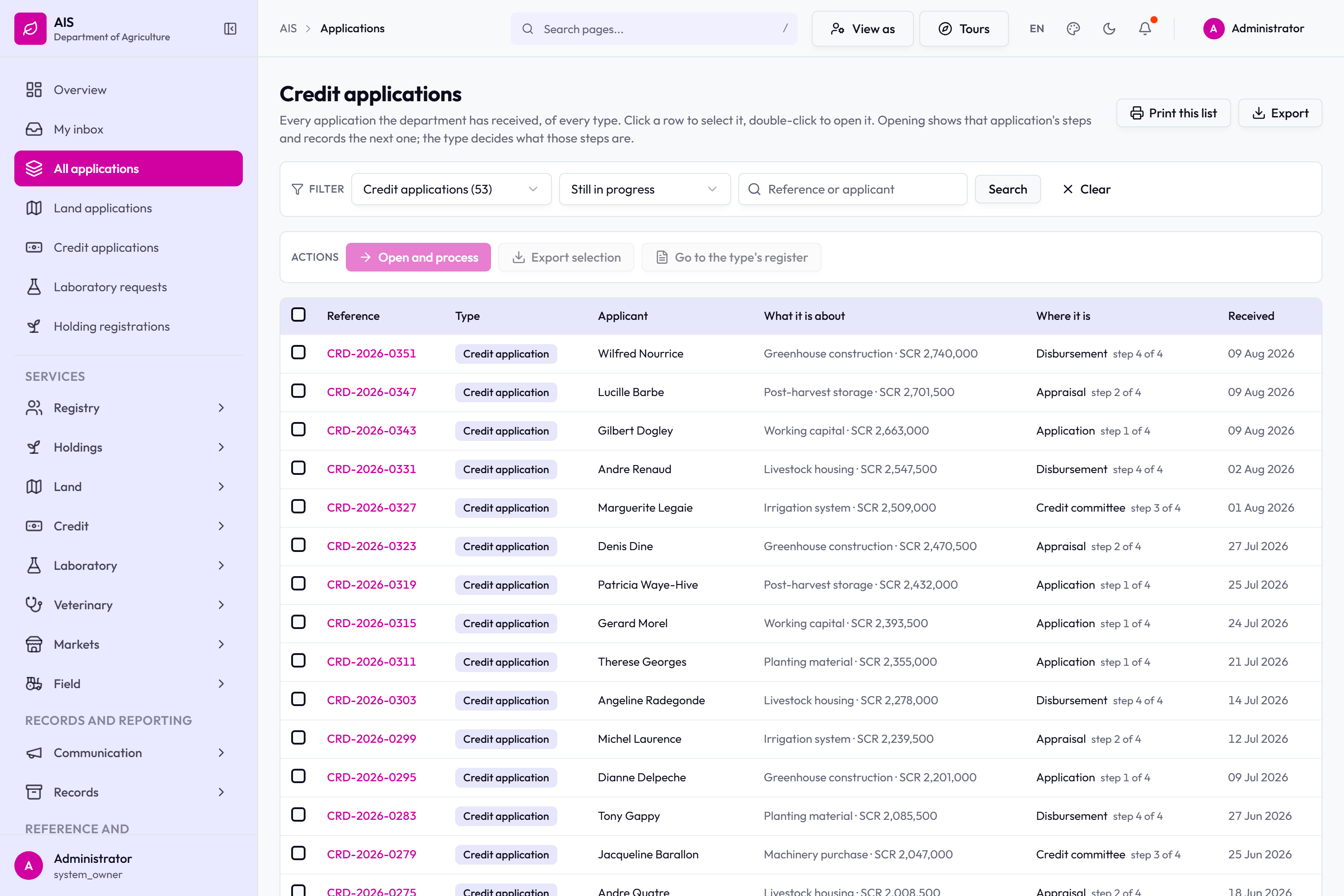Open notifications bell
This screenshot has height=896, width=1344.
coord(1145,29)
